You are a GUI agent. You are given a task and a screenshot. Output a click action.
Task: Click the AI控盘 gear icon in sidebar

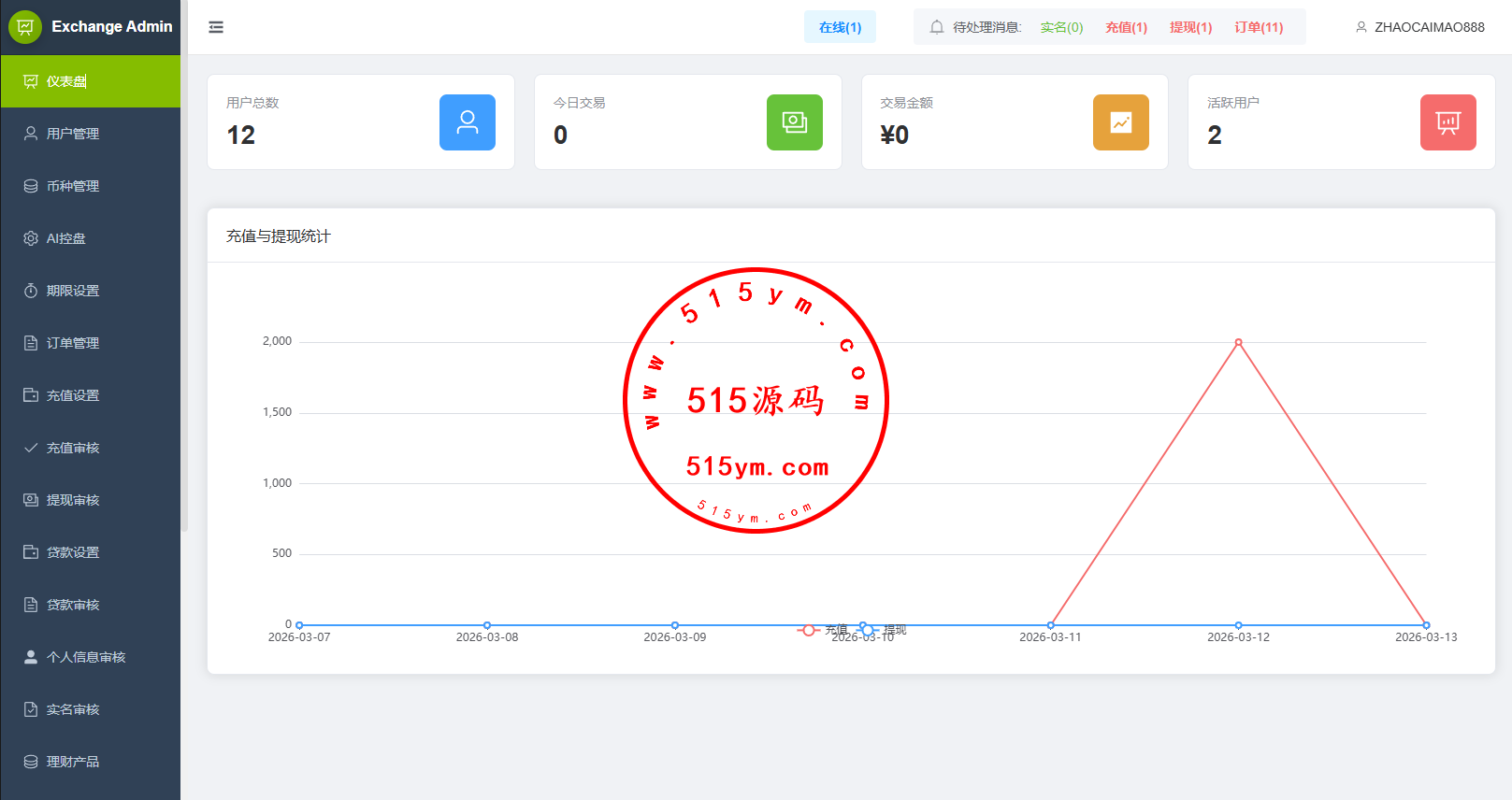point(31,238)
